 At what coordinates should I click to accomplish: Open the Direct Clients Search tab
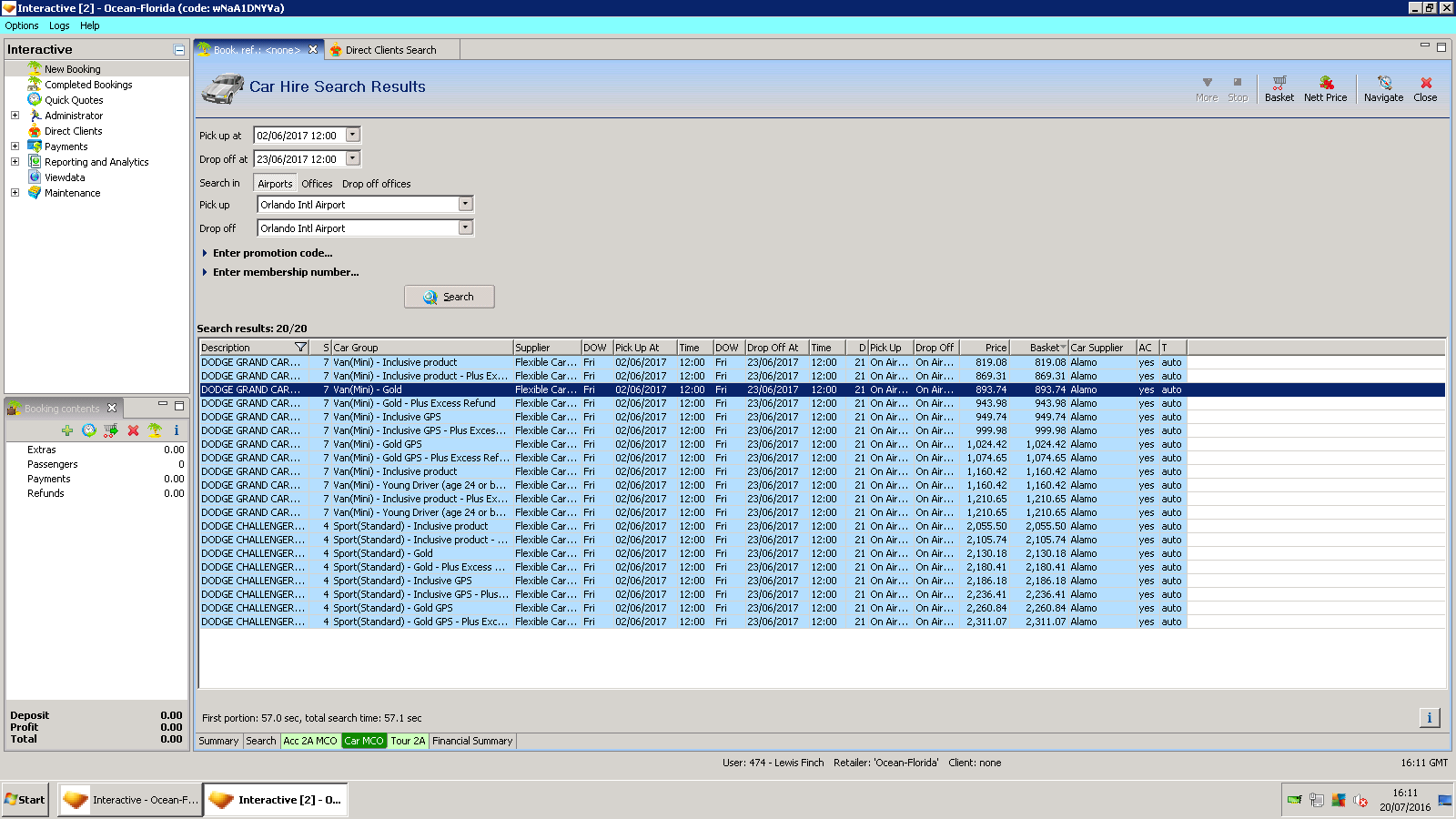click(x=389, y=50)
